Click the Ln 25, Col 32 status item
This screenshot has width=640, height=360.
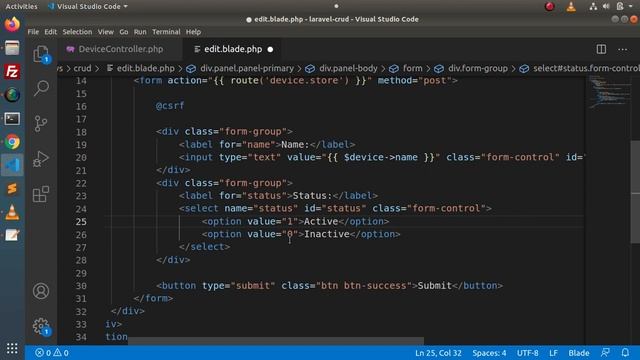pos(438,353)
